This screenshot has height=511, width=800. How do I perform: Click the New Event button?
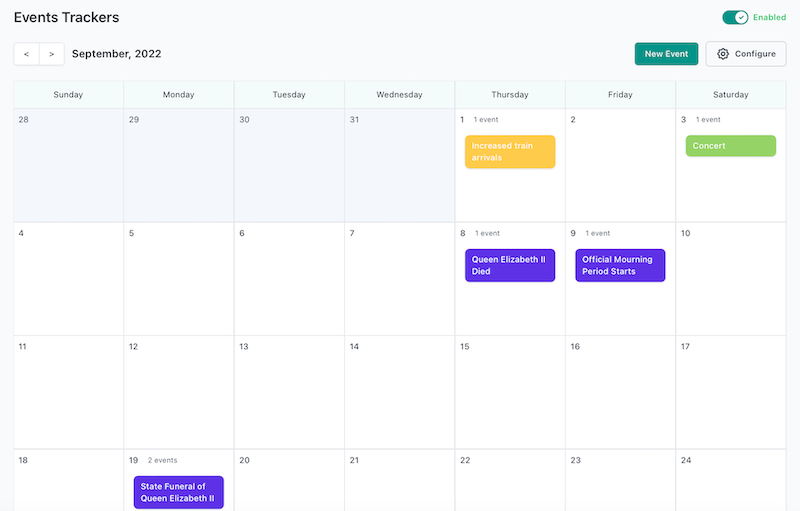click(666, 54)
